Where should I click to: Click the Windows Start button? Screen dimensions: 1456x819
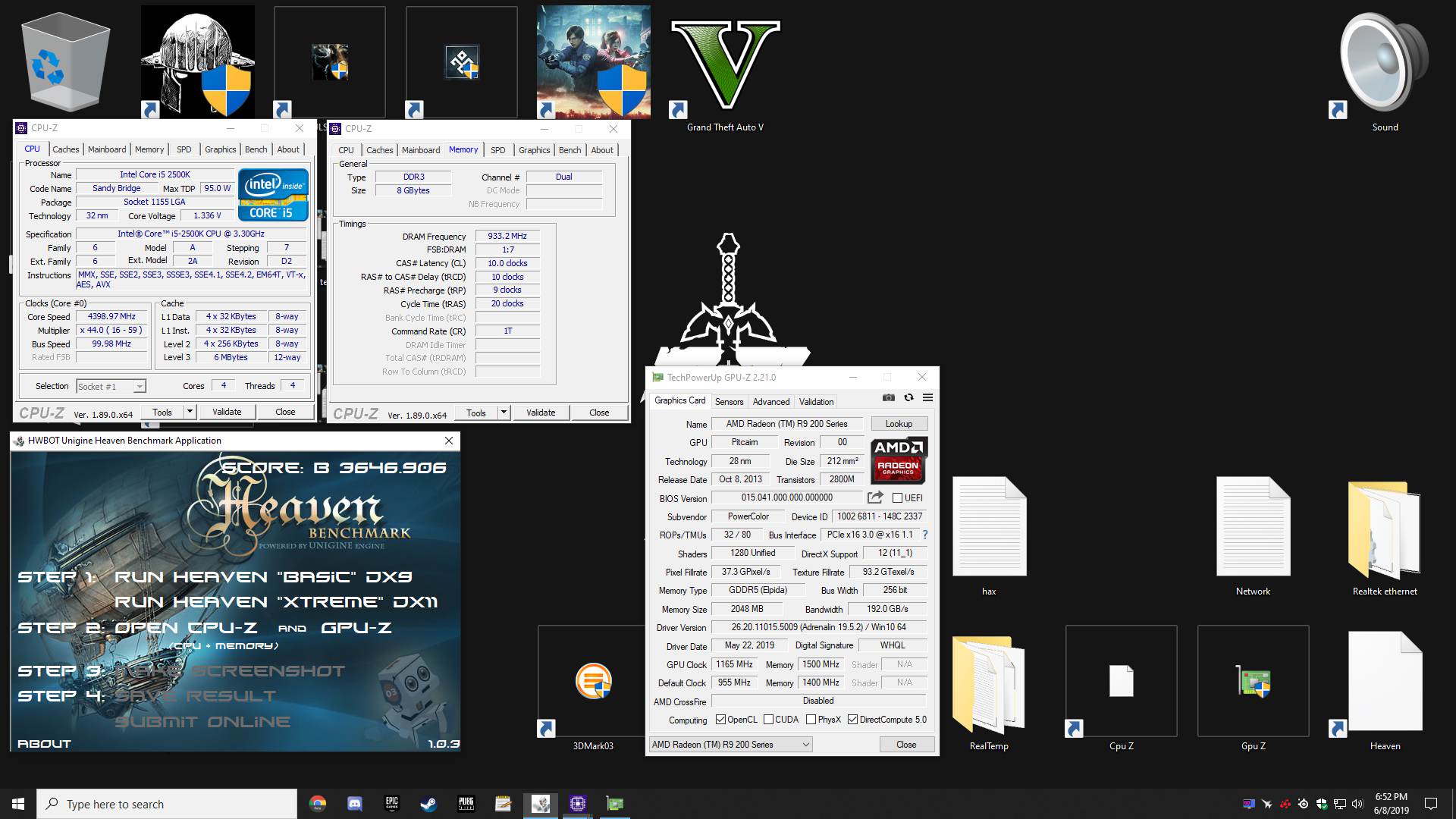[18, 804]
